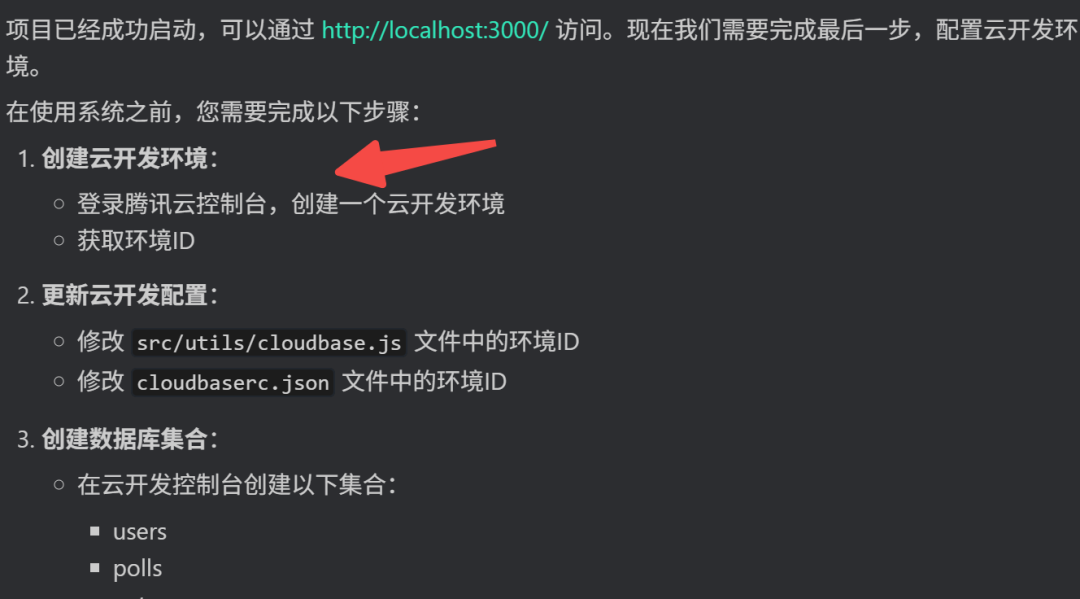The image size is (1080, 599).
Task: Click the hollow bullet before 在云开发控制台
Action: tap(59, 485)
